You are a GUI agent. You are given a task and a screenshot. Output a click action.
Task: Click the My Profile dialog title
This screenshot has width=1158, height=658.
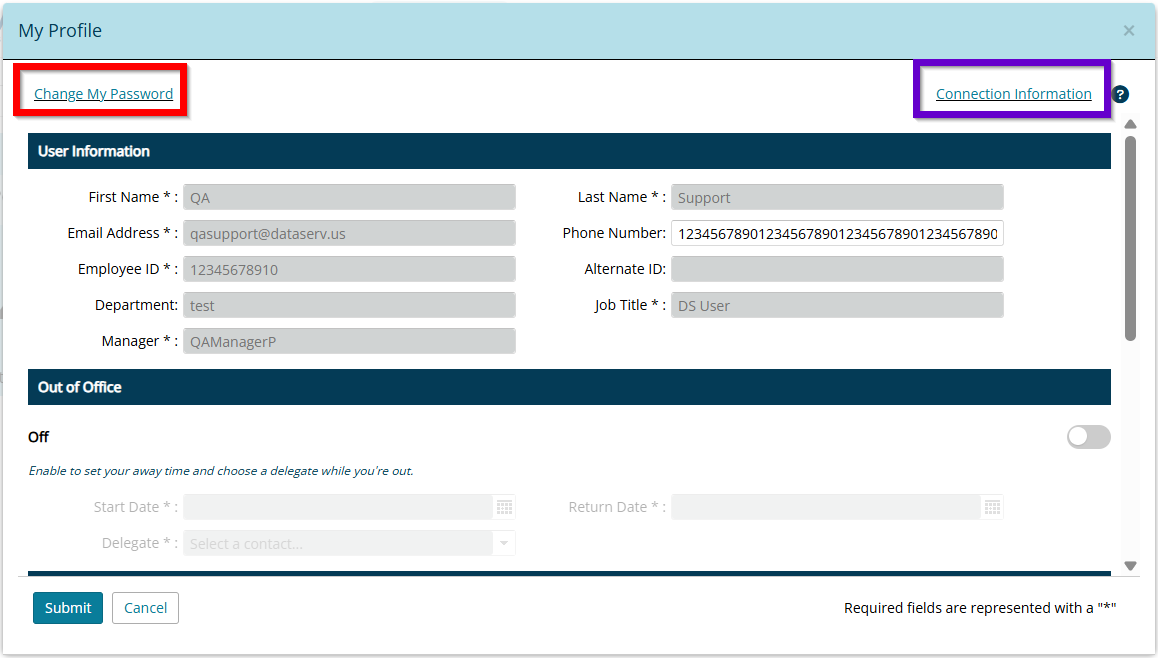tap(60, 30)
